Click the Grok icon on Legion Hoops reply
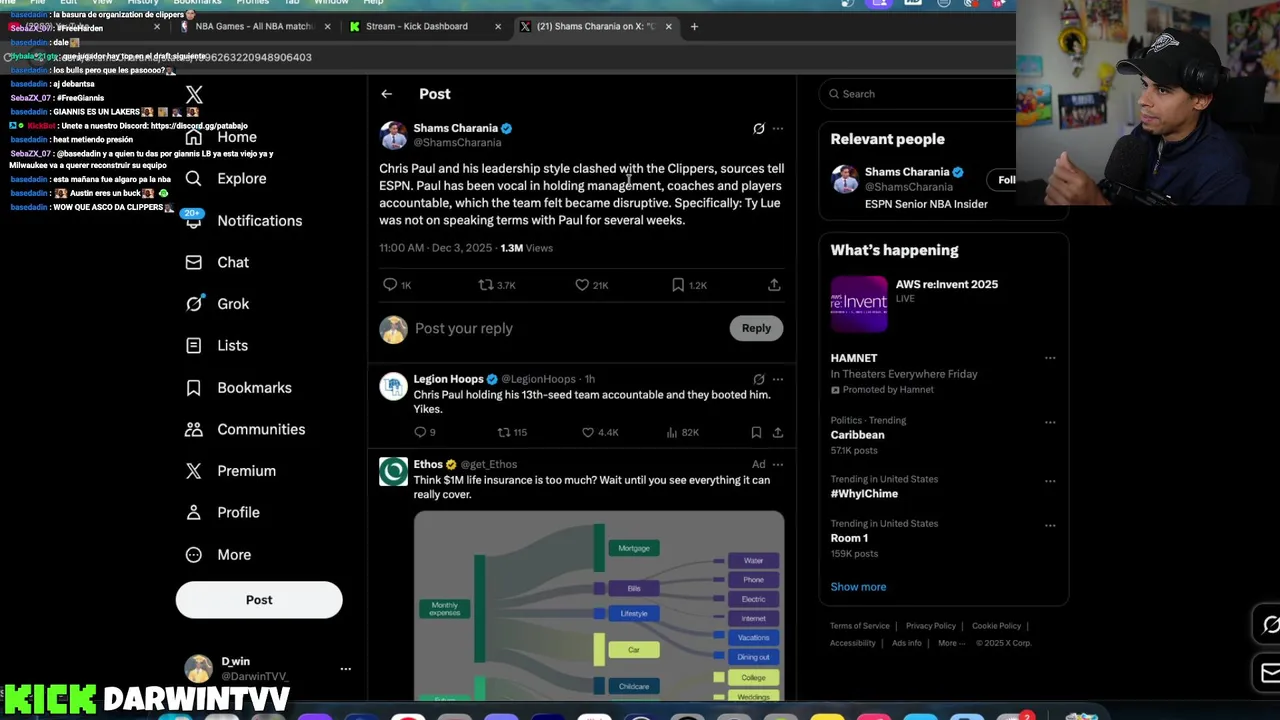 [759, 380]
